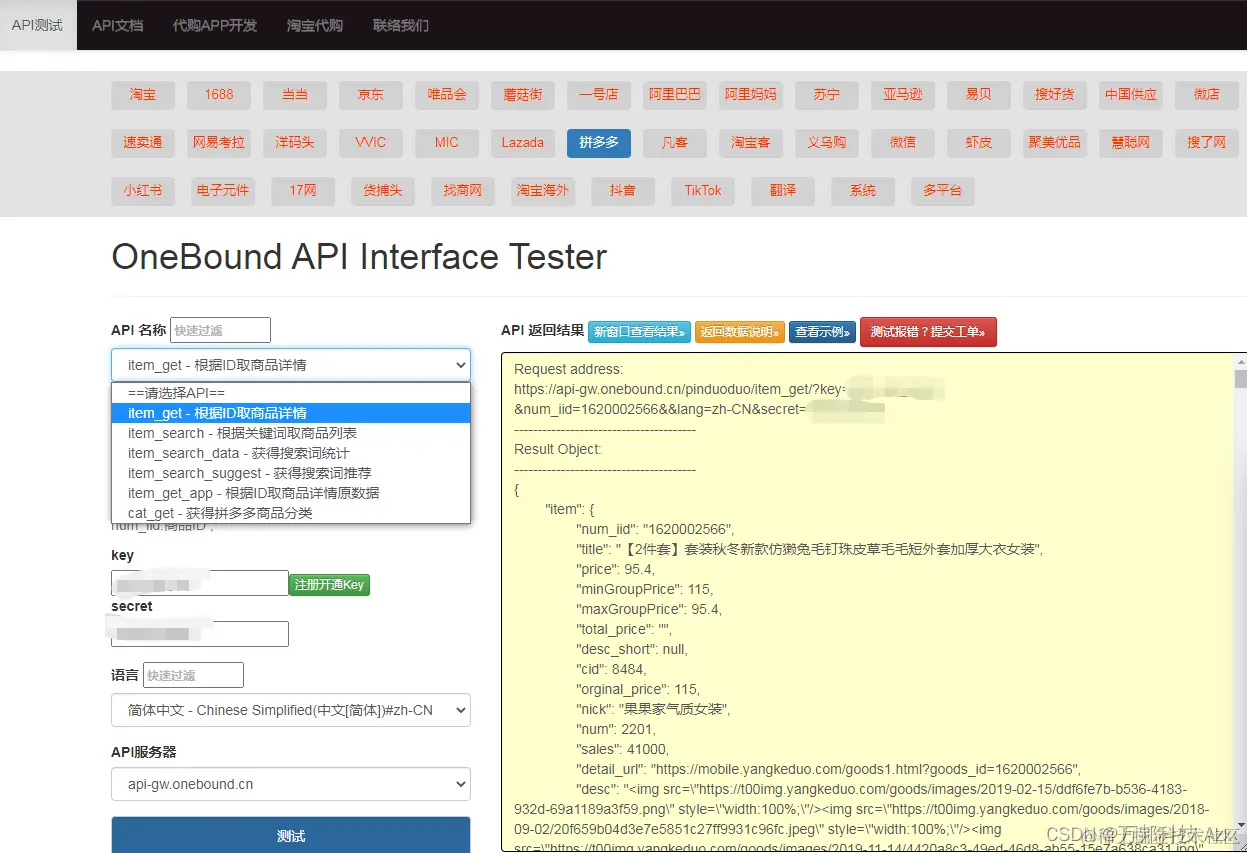Click the 注册开通Key button

pos(329,585)
